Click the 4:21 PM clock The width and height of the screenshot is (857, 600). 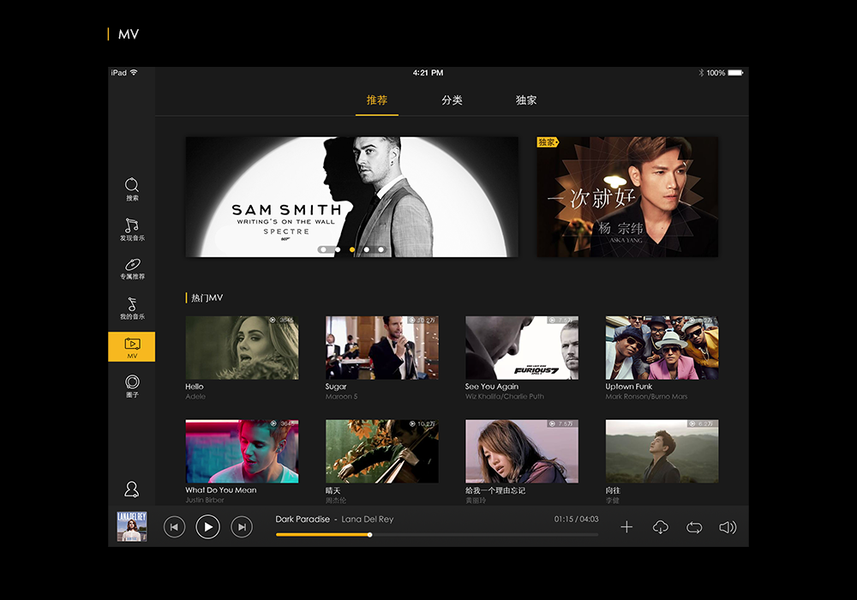tap(428, 73)
